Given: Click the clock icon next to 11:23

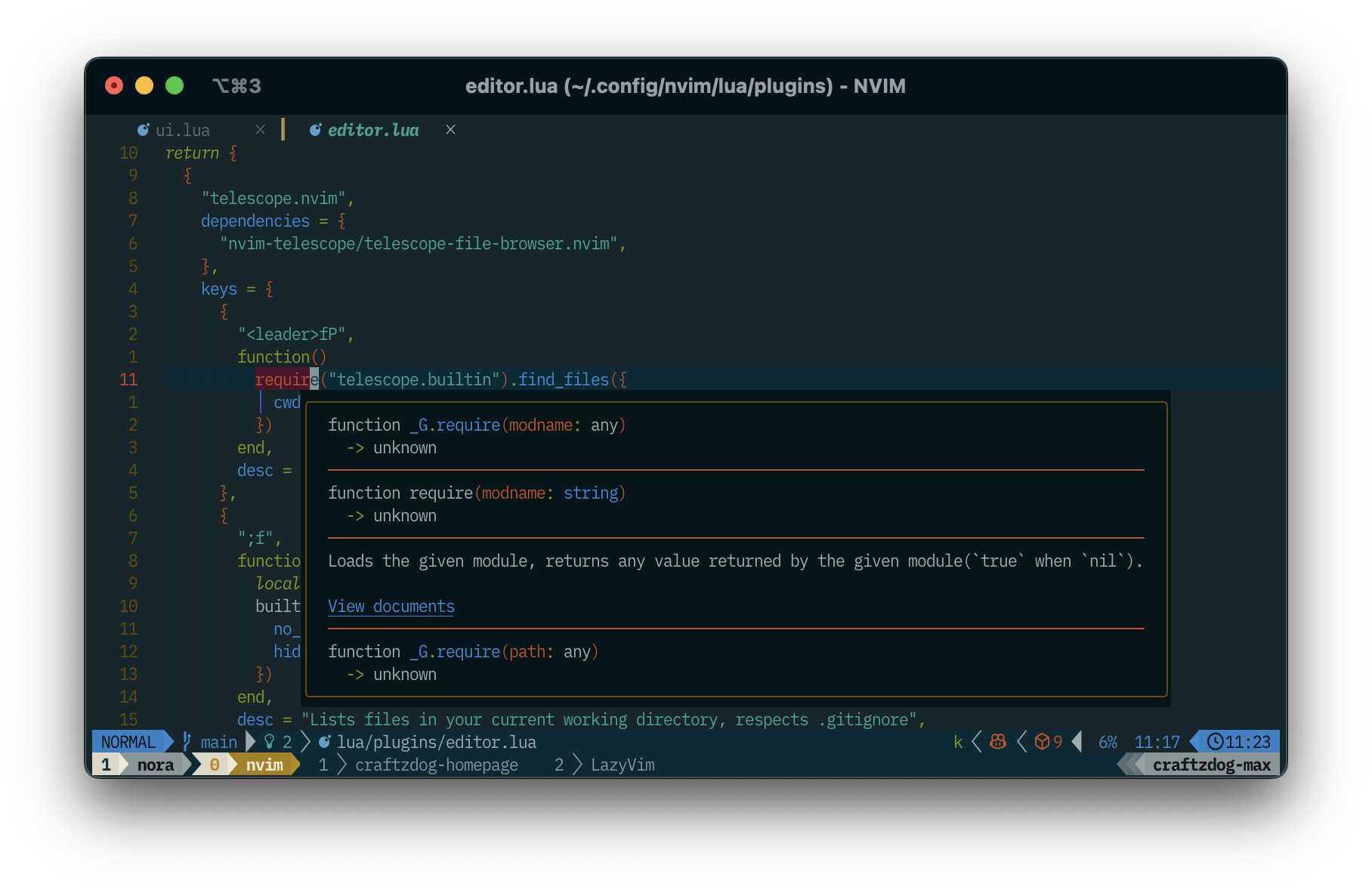Looking at the screenshot, I should (1215, 742).
